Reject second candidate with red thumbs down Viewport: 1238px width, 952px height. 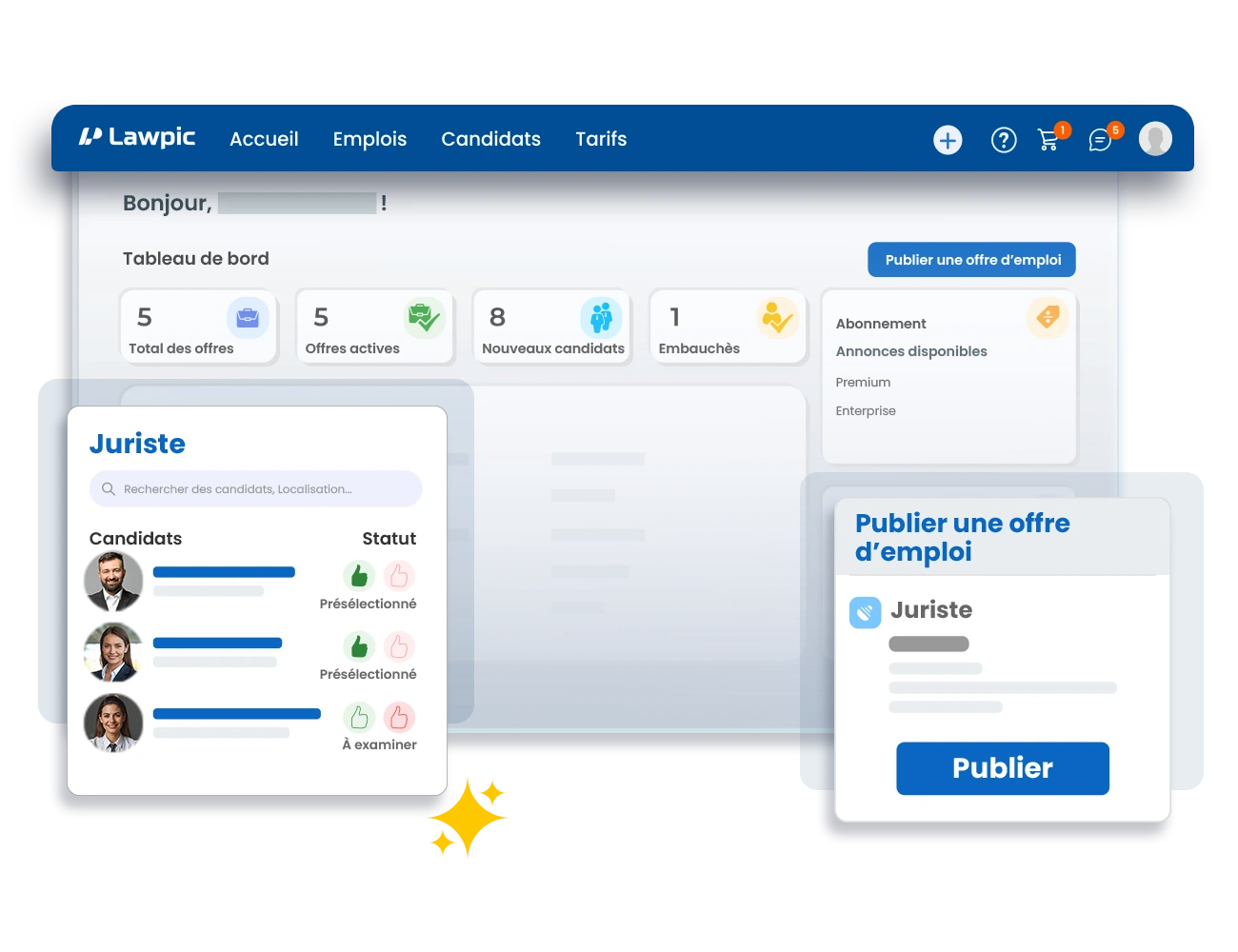coord(399,647)
